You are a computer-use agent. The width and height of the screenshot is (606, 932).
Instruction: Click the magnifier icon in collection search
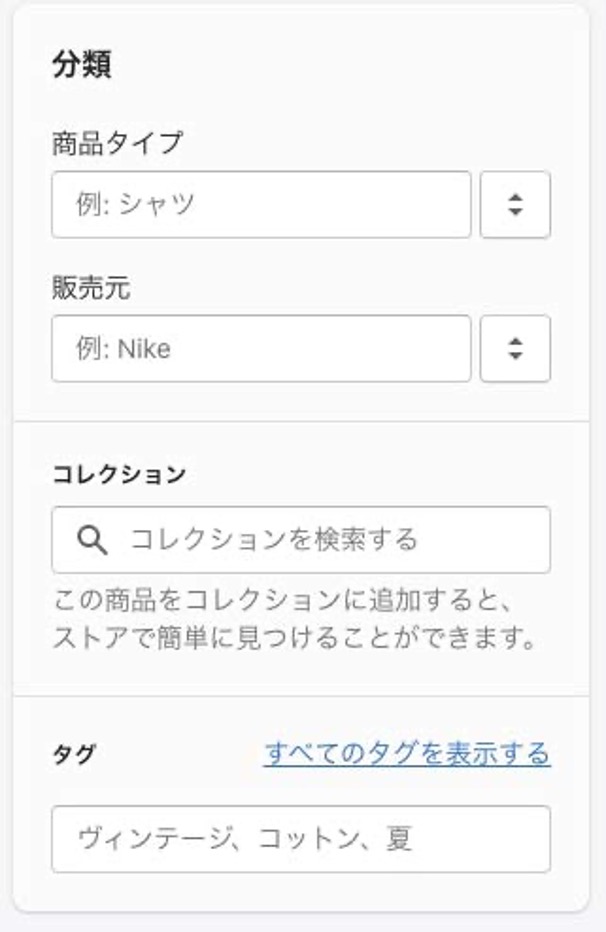click(92, 540)
